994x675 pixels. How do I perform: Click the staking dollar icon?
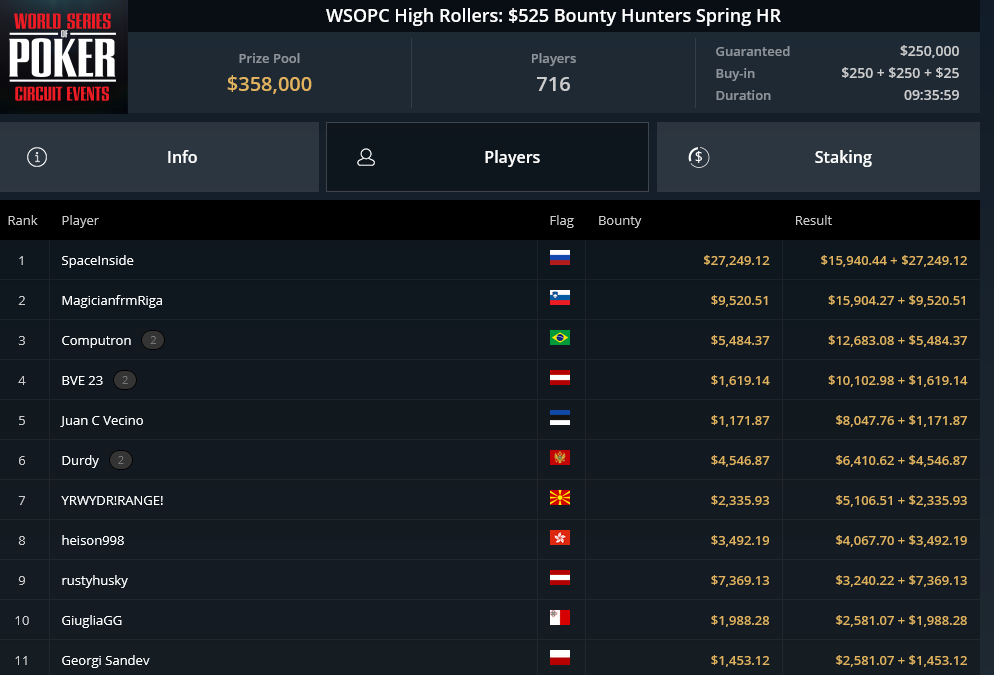click(699, 157)
